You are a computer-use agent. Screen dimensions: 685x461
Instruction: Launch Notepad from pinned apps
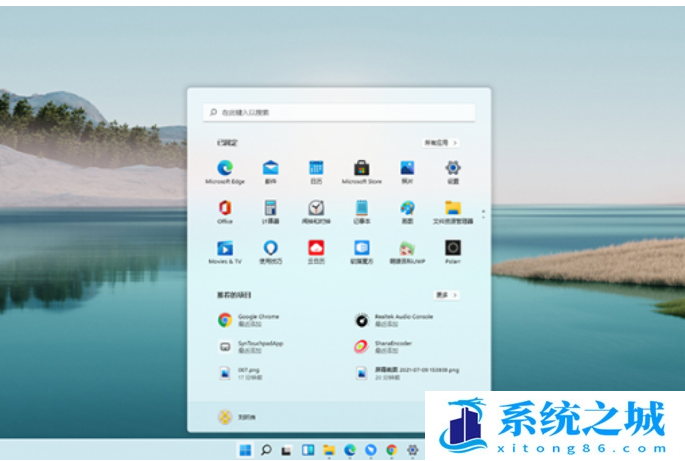point(361,208)
